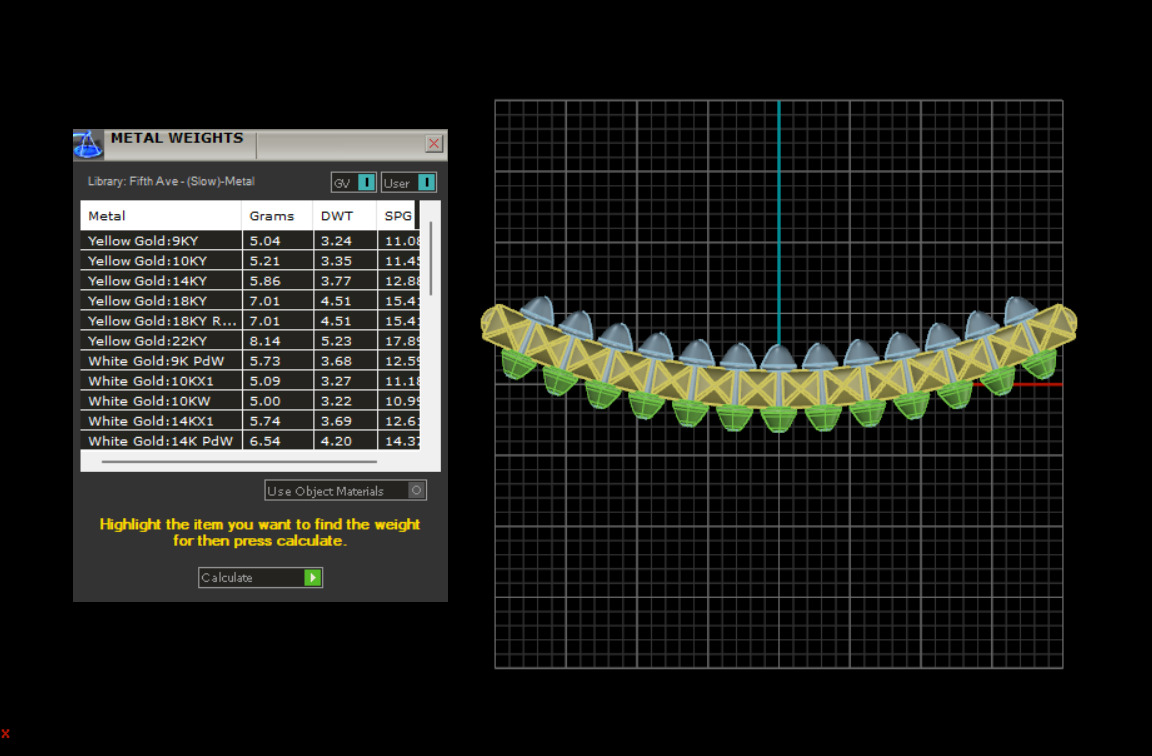Viewport: 1152px width, 756px height.
Task: Click the 4.20 DWT value
Action: [336, 441]
